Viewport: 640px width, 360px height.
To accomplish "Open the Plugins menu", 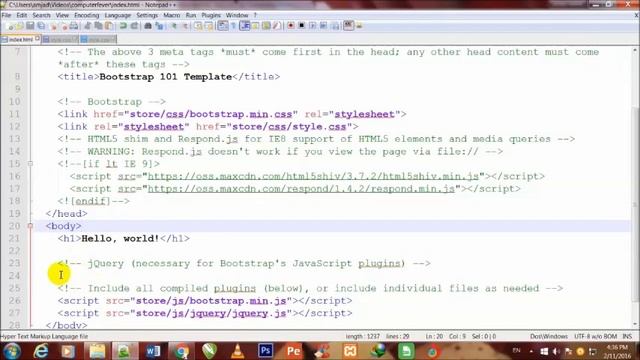I will click(x=211, y=15).
